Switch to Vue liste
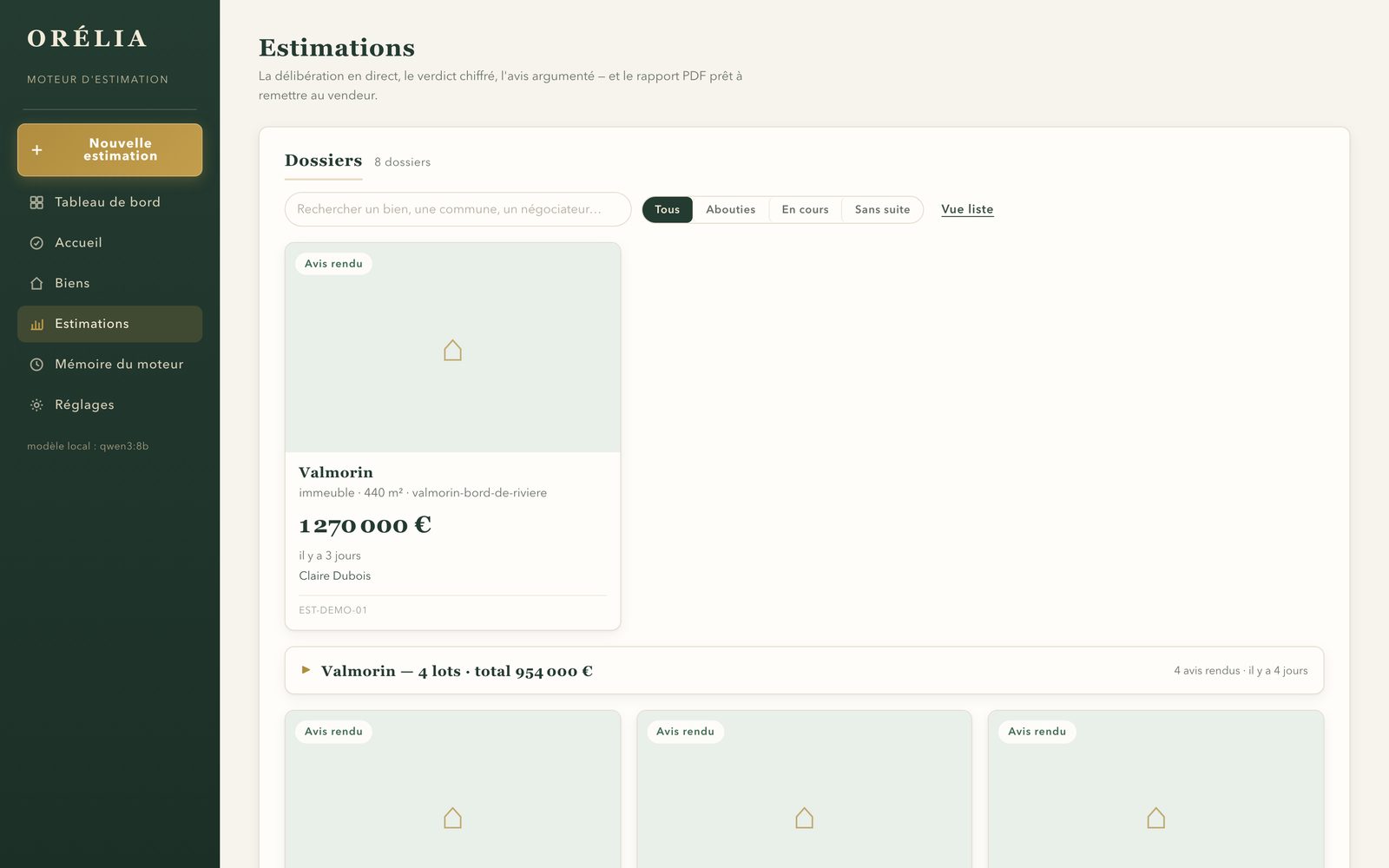Screen dimensions: 1389x868 (967, 209)
